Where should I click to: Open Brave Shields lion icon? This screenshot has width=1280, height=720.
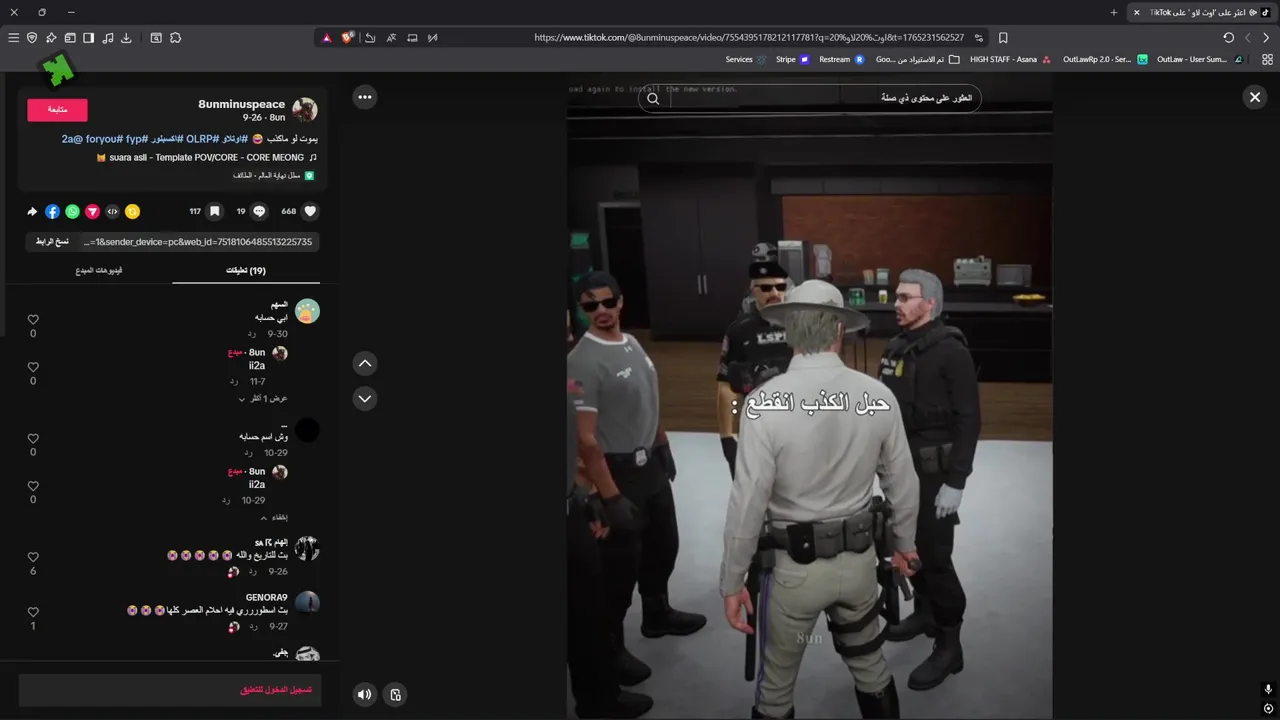tap(347, 38)
